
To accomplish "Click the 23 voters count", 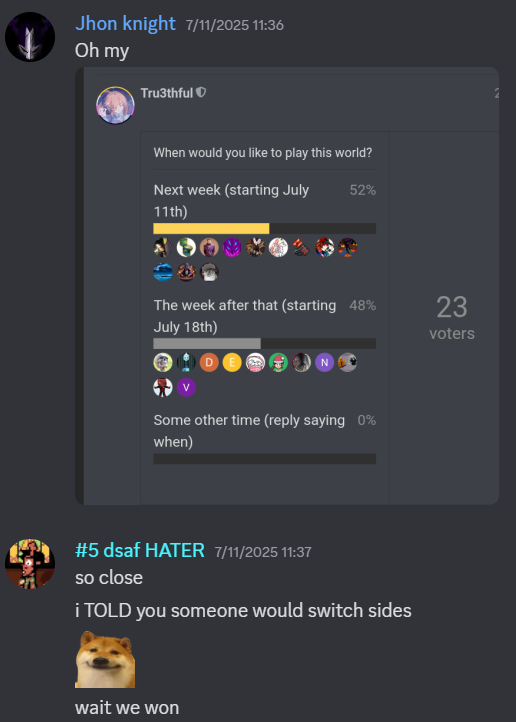I will point(452,317).
